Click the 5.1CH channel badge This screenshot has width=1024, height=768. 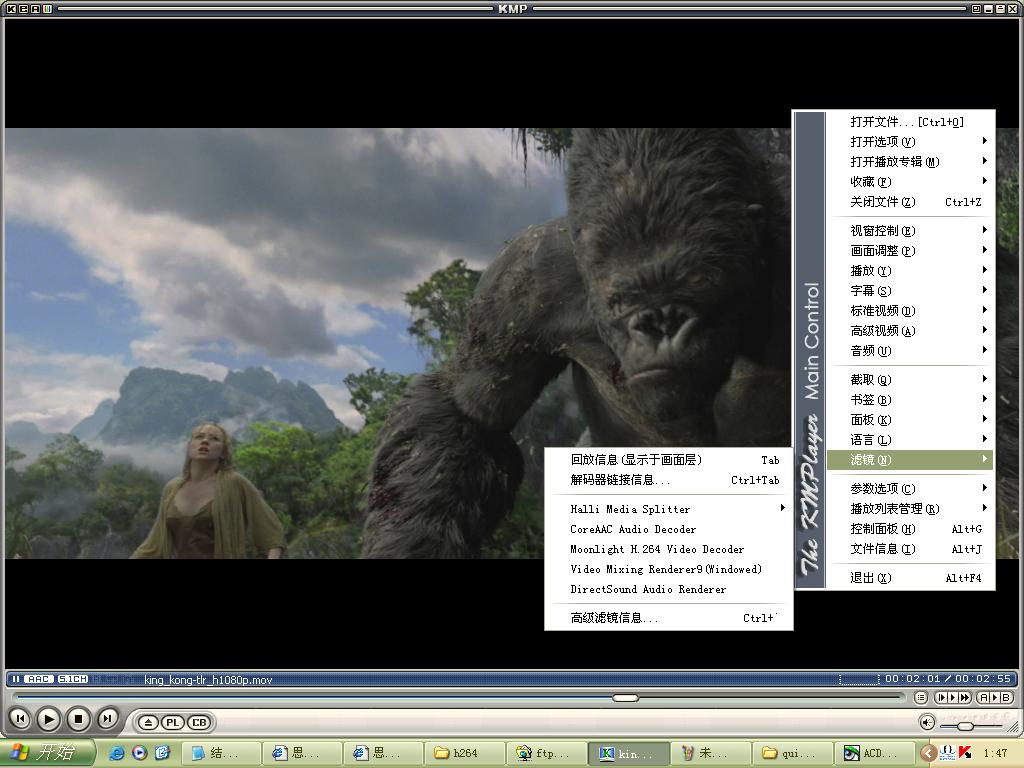point(72,679)
